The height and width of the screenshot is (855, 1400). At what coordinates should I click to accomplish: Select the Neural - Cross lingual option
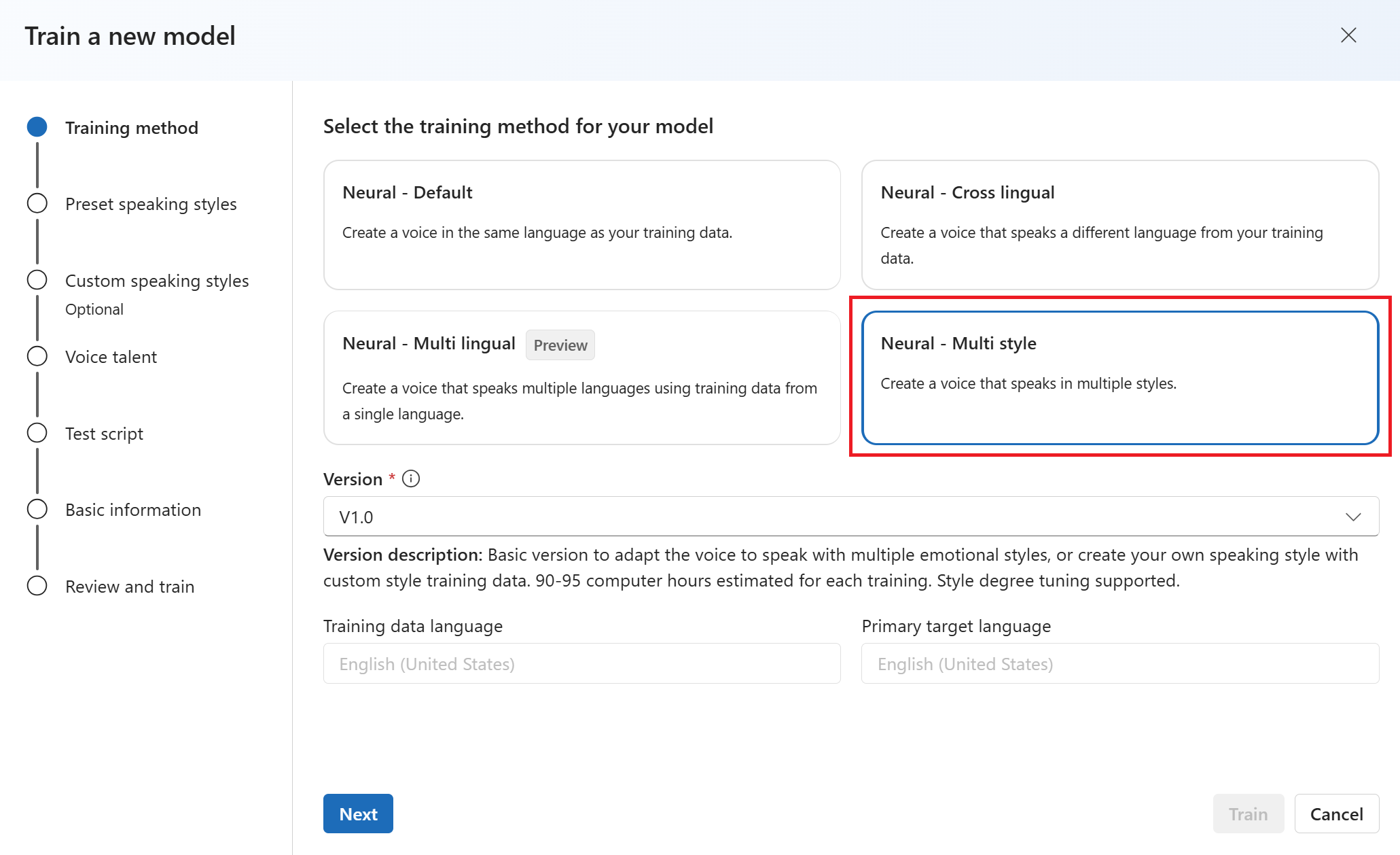(x=1120, y=225)
